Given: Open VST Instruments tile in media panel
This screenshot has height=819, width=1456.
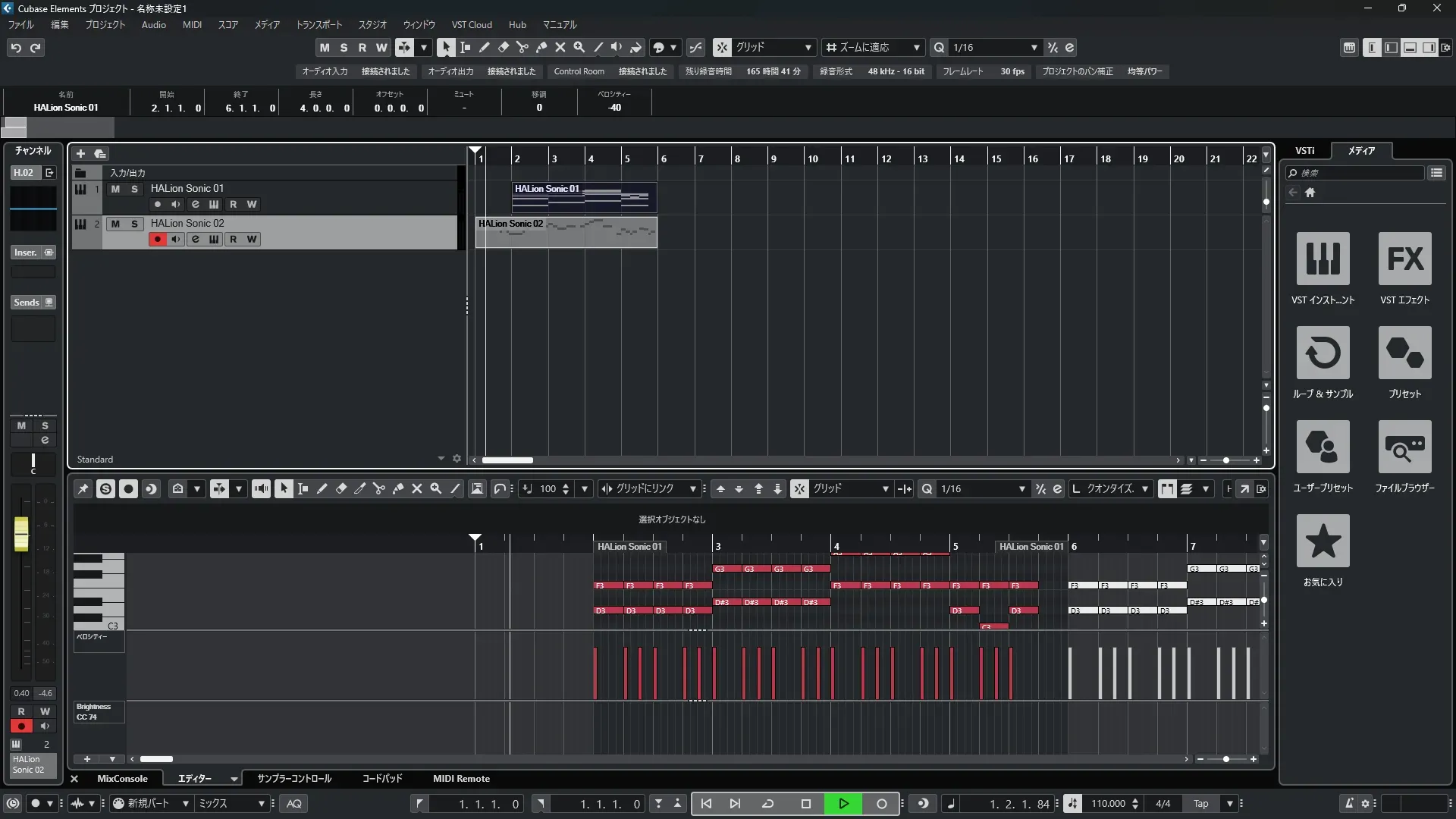Looking at the screenshot, I should point(1323,259).
